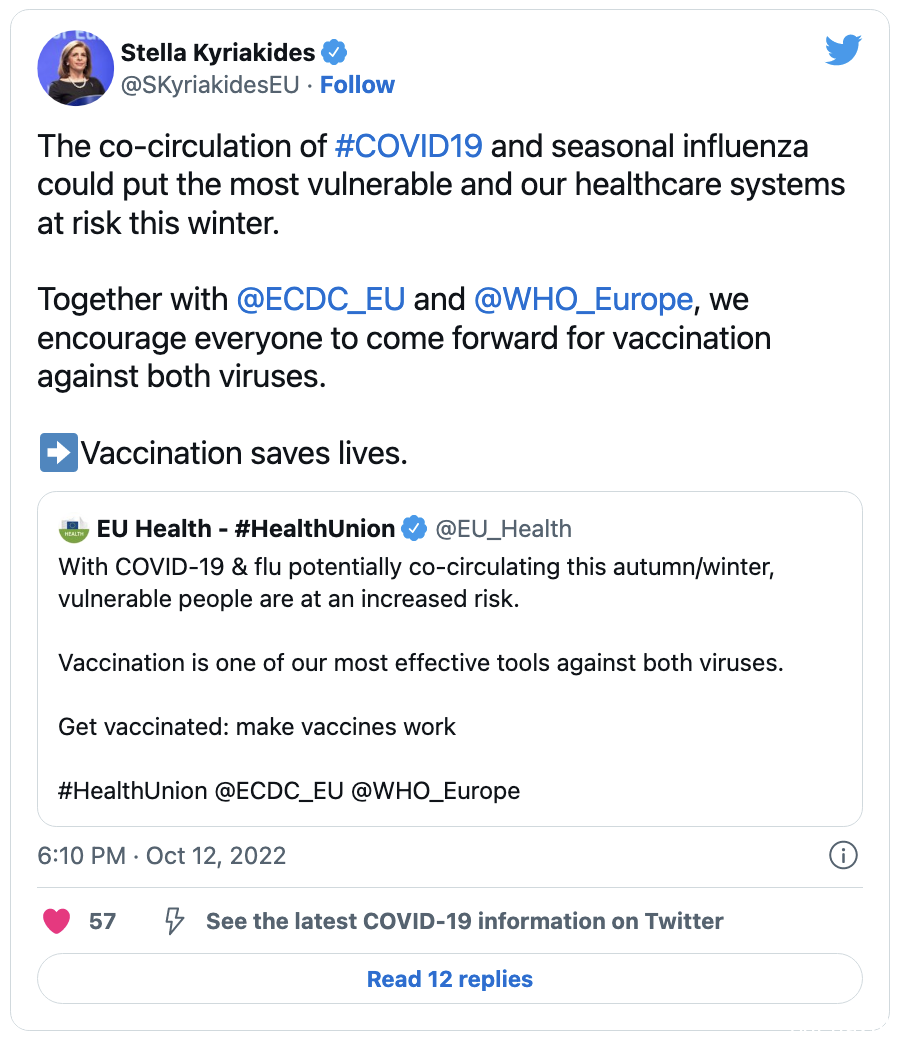
Task: Click the Twitter bird logo
Action: 842,50
